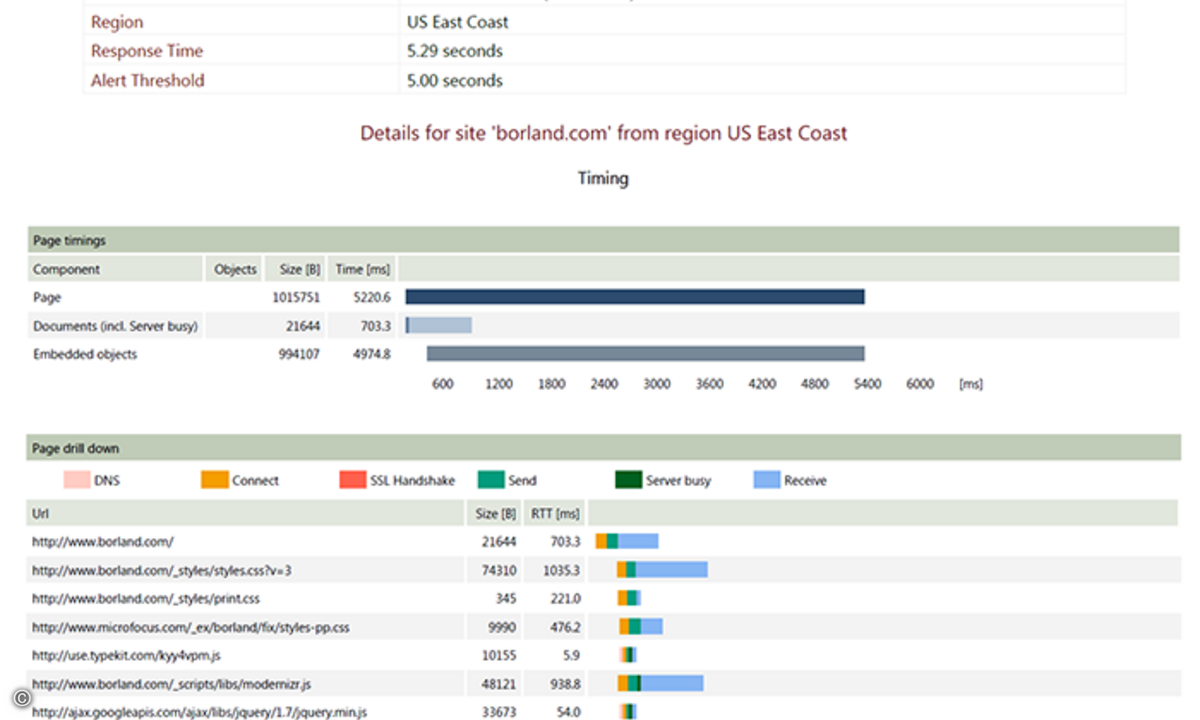Click the Objects column header
This screenshot has width=1200, height=720.
(x=236, y=269)
